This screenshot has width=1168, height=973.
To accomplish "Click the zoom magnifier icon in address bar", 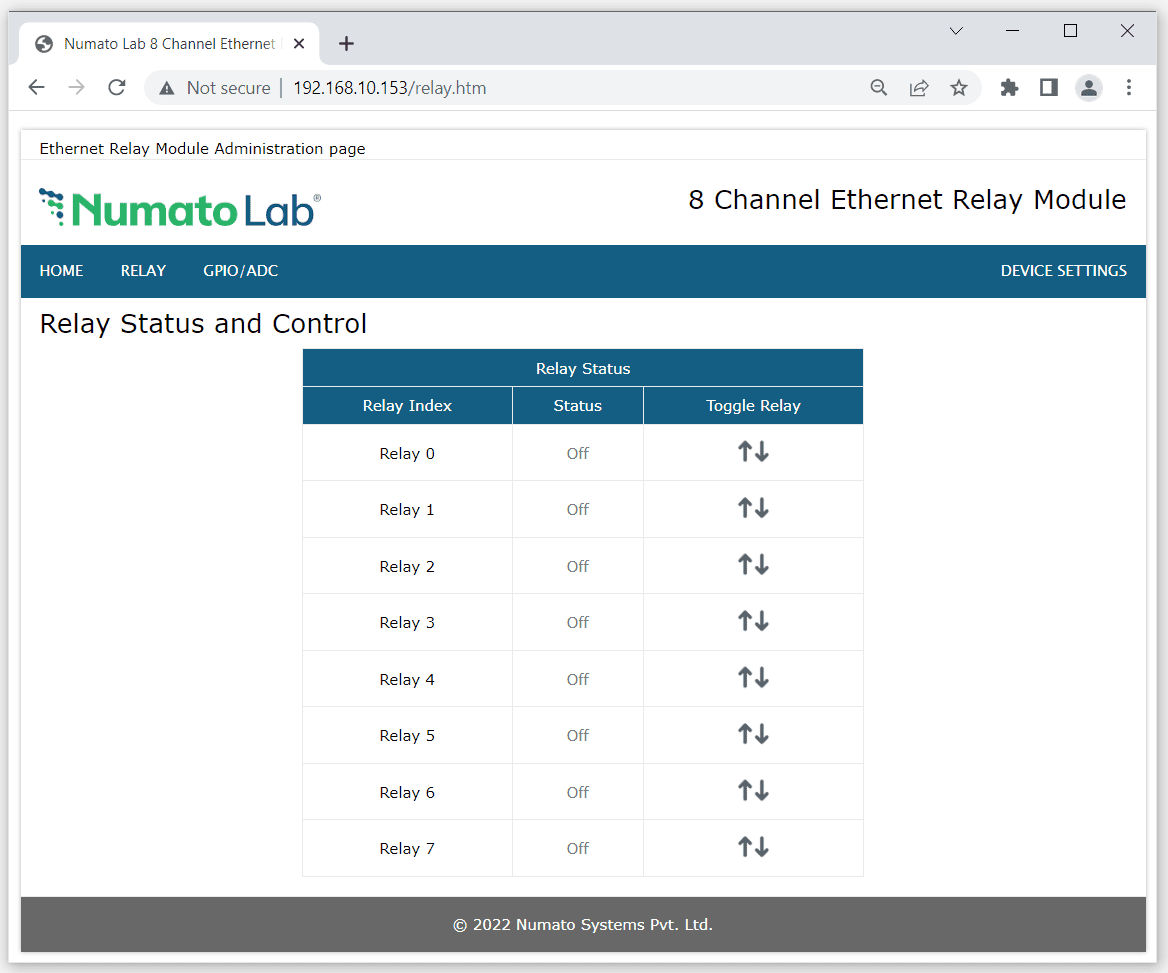I will [x=879, y=88].
